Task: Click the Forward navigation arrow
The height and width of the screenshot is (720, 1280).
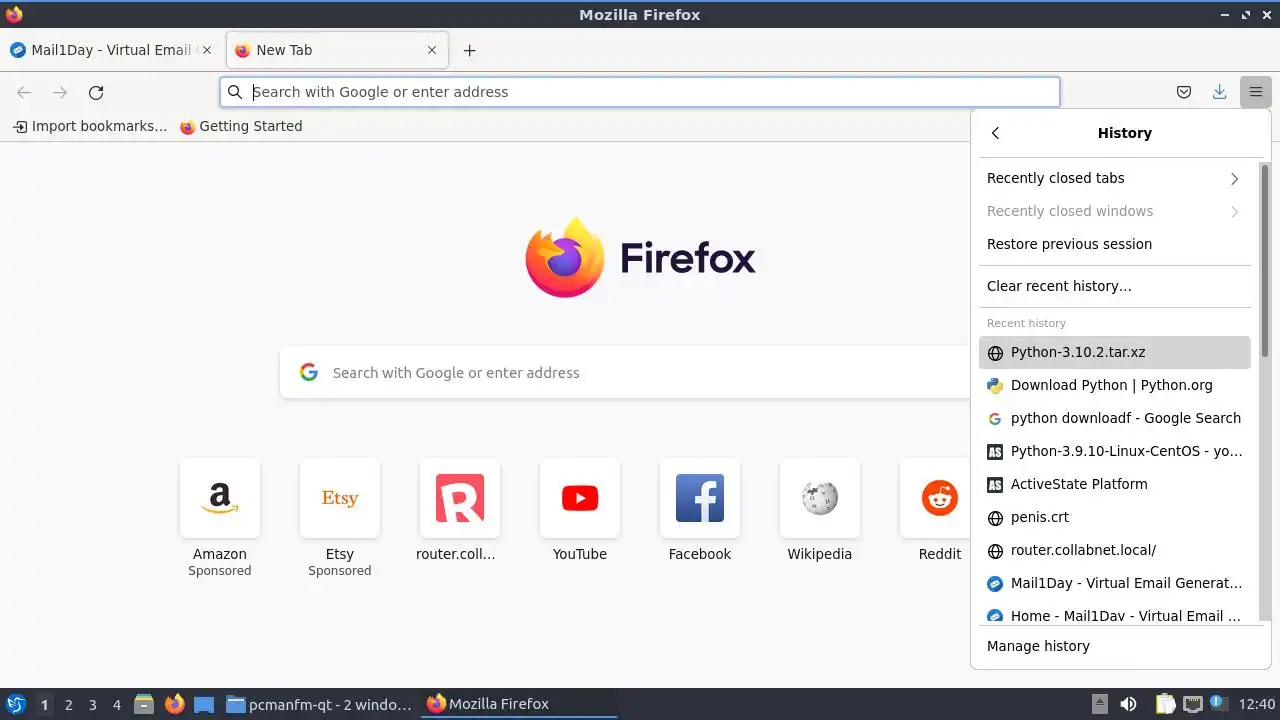Action: [x=60, y=92]
